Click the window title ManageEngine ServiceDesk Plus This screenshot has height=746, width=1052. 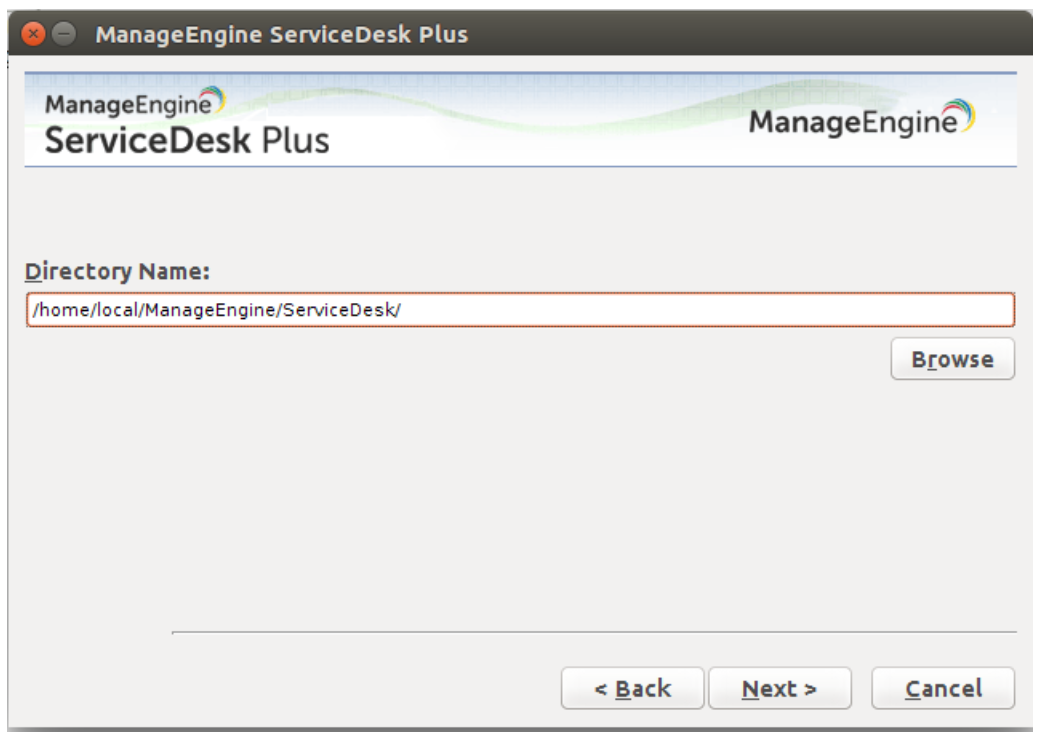click(281, 35)
